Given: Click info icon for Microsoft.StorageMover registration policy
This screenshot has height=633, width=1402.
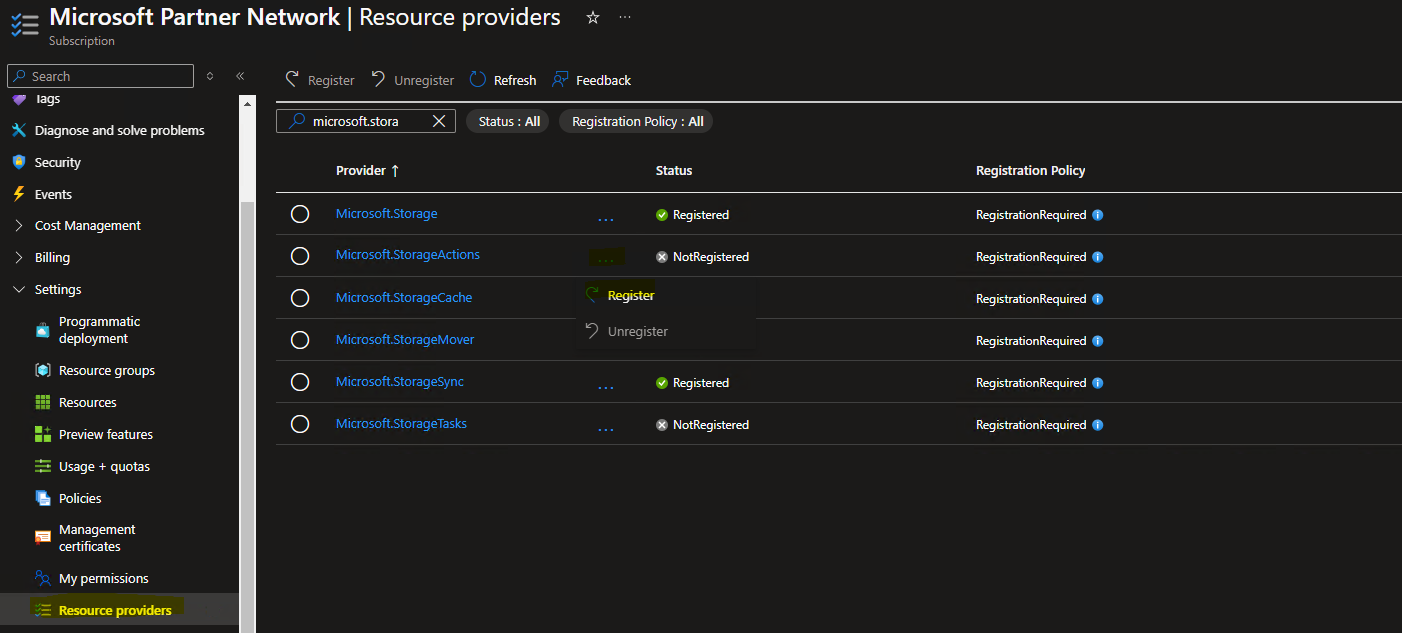Looking at the screenshot, I should point(1097,341).
